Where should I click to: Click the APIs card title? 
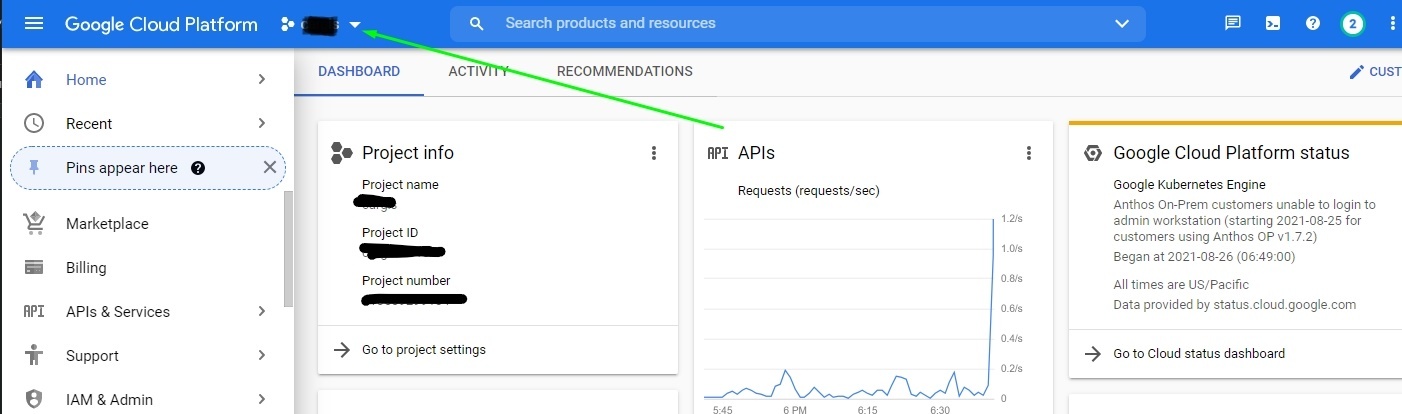(x=756, y=153)
